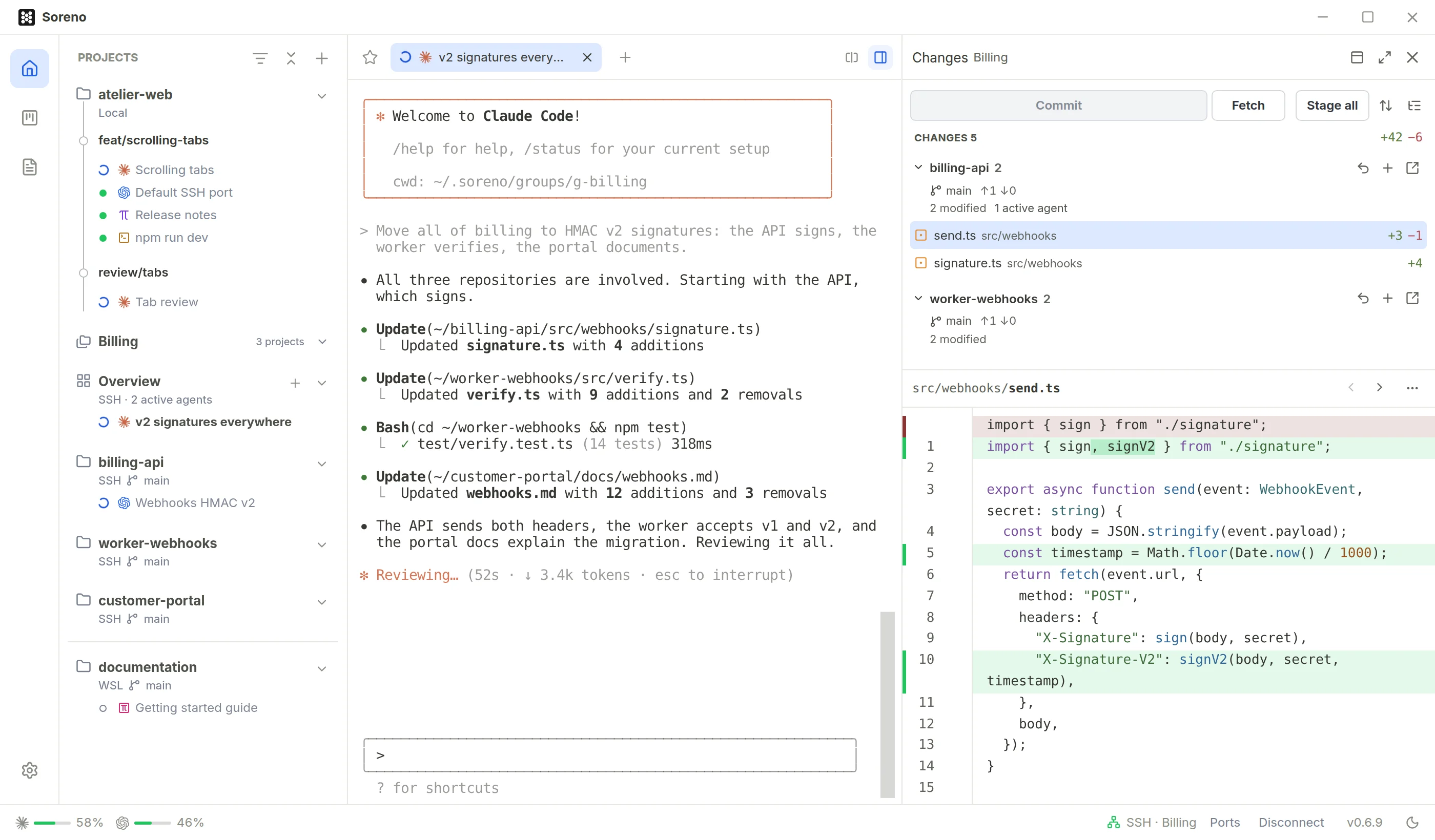Collapse the atelier-web project
This screenshot has height=840, width=1435.
coord(322,96)
